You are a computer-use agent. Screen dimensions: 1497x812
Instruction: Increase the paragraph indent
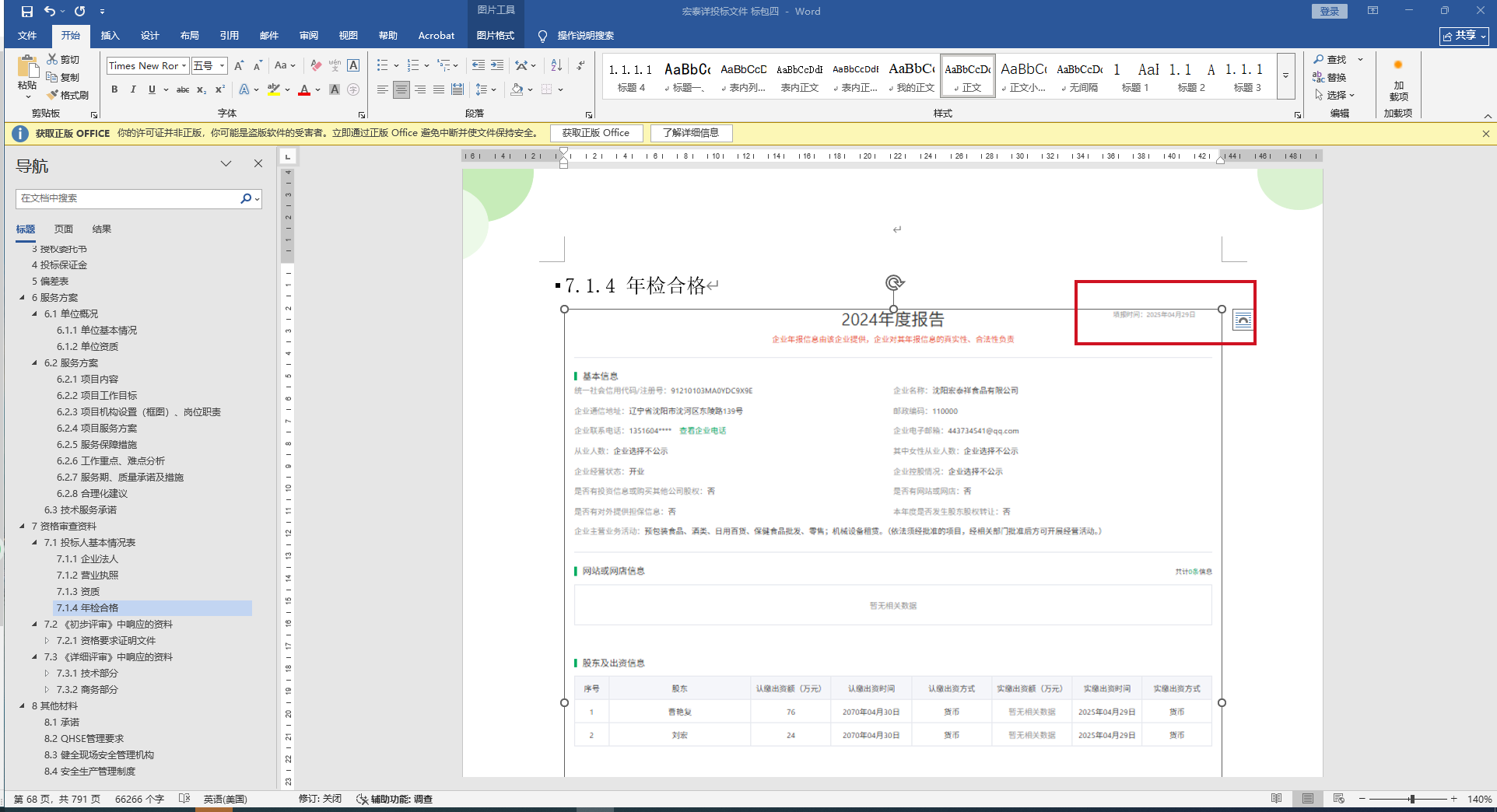(x=497, y=65)
